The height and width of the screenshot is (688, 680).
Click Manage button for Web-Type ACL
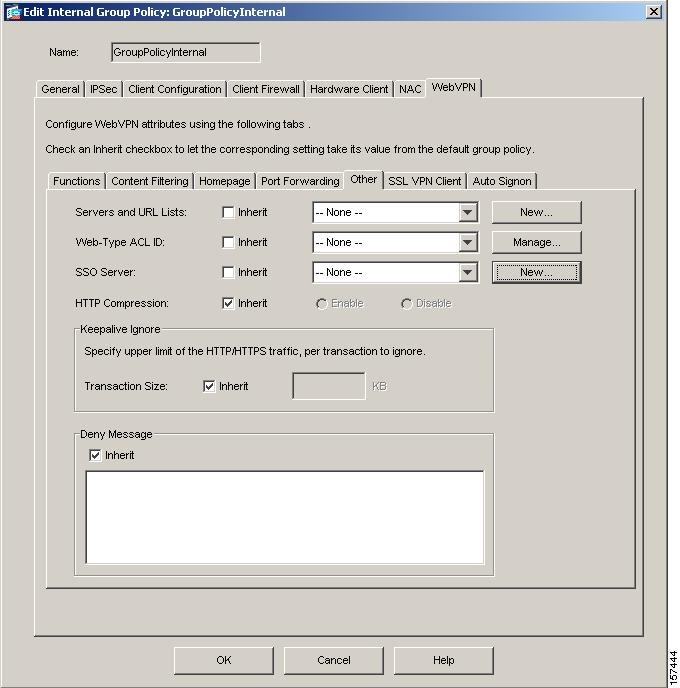pos(537,242)
